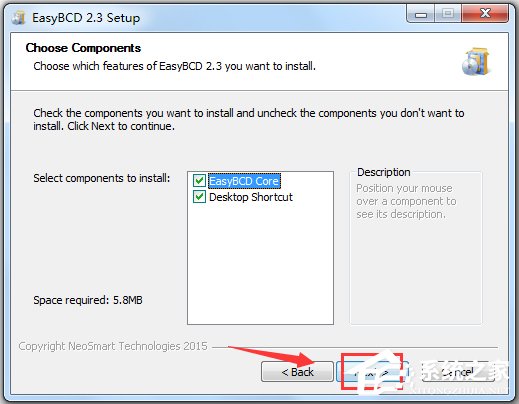
Task: Minimize the EasyBCD Setup window
Action: (421, 15)
